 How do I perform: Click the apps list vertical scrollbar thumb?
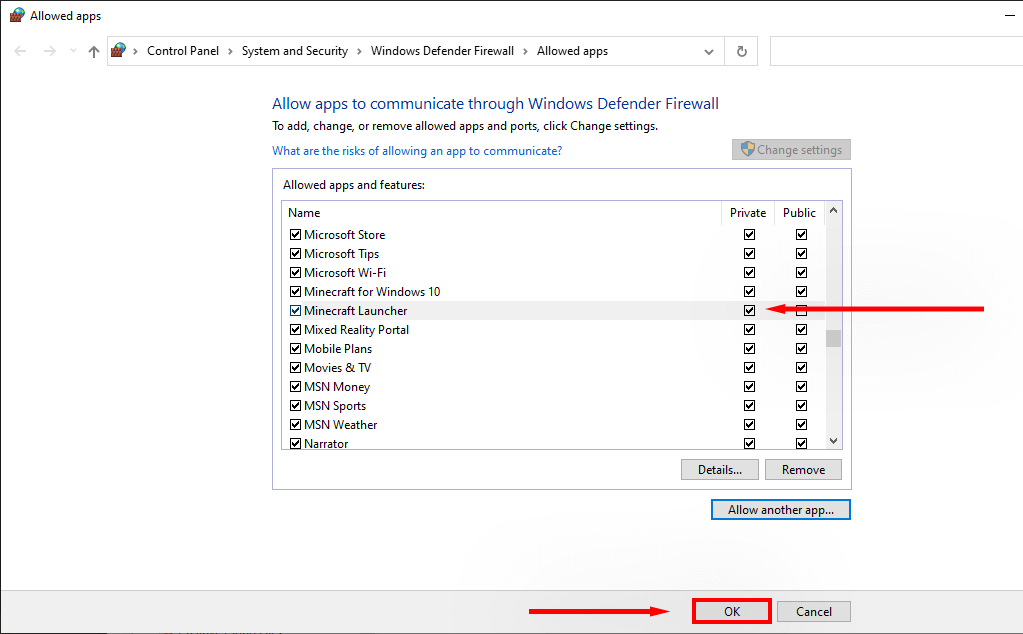(833, 336)
